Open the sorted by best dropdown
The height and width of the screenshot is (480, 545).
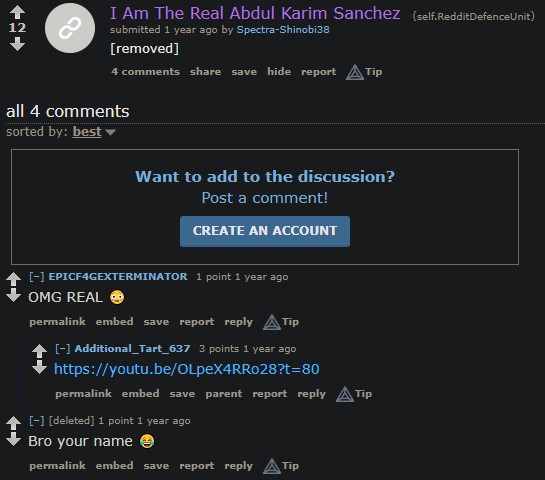point(94,132)
